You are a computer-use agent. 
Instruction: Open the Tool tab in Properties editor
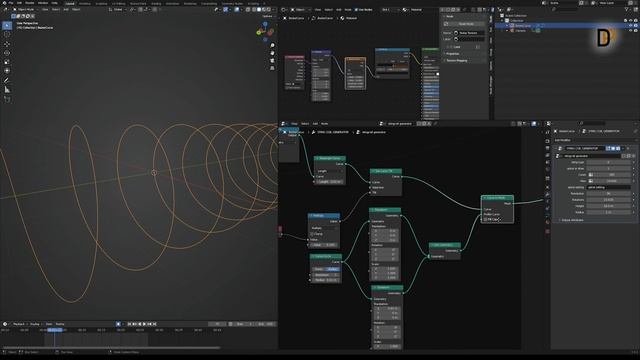pyautogui.click(x=547, y=132)
